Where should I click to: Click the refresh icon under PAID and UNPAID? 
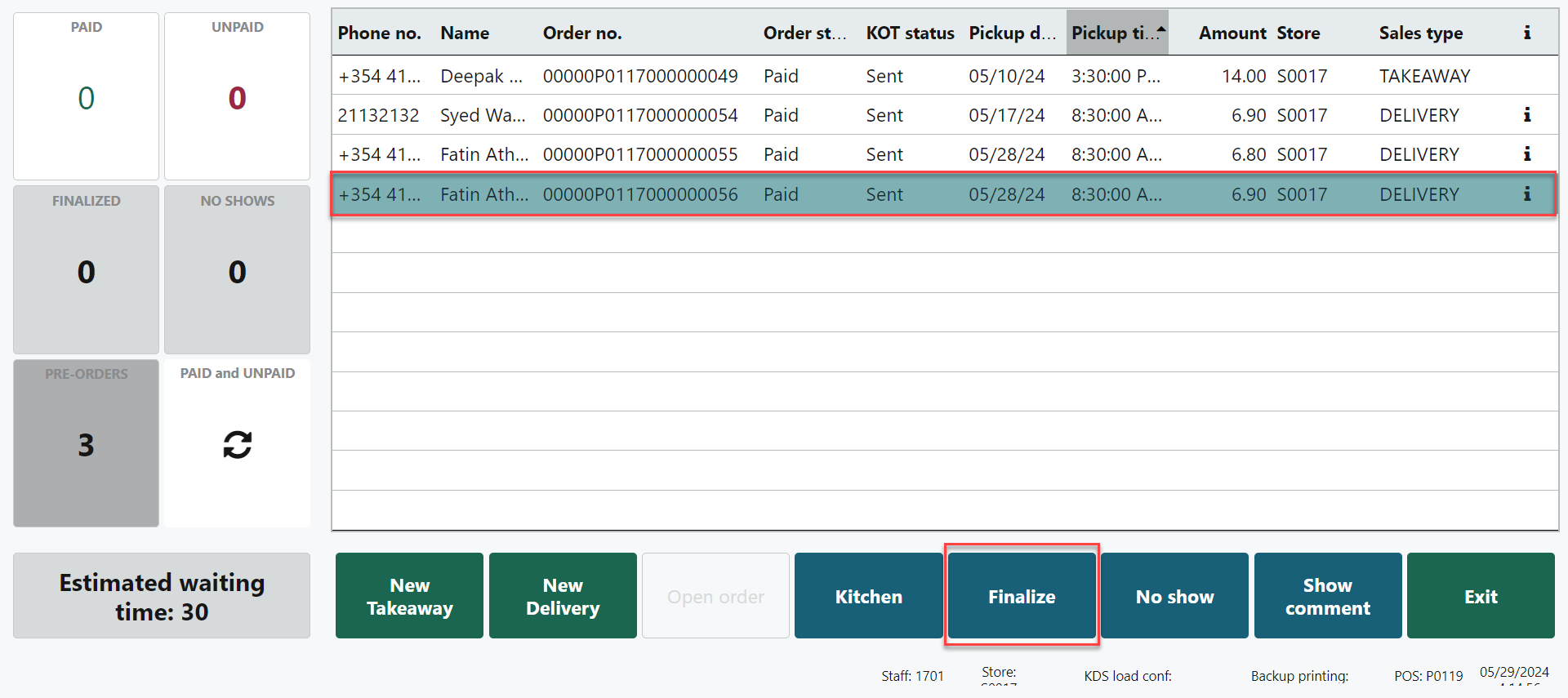pos(237,445)
